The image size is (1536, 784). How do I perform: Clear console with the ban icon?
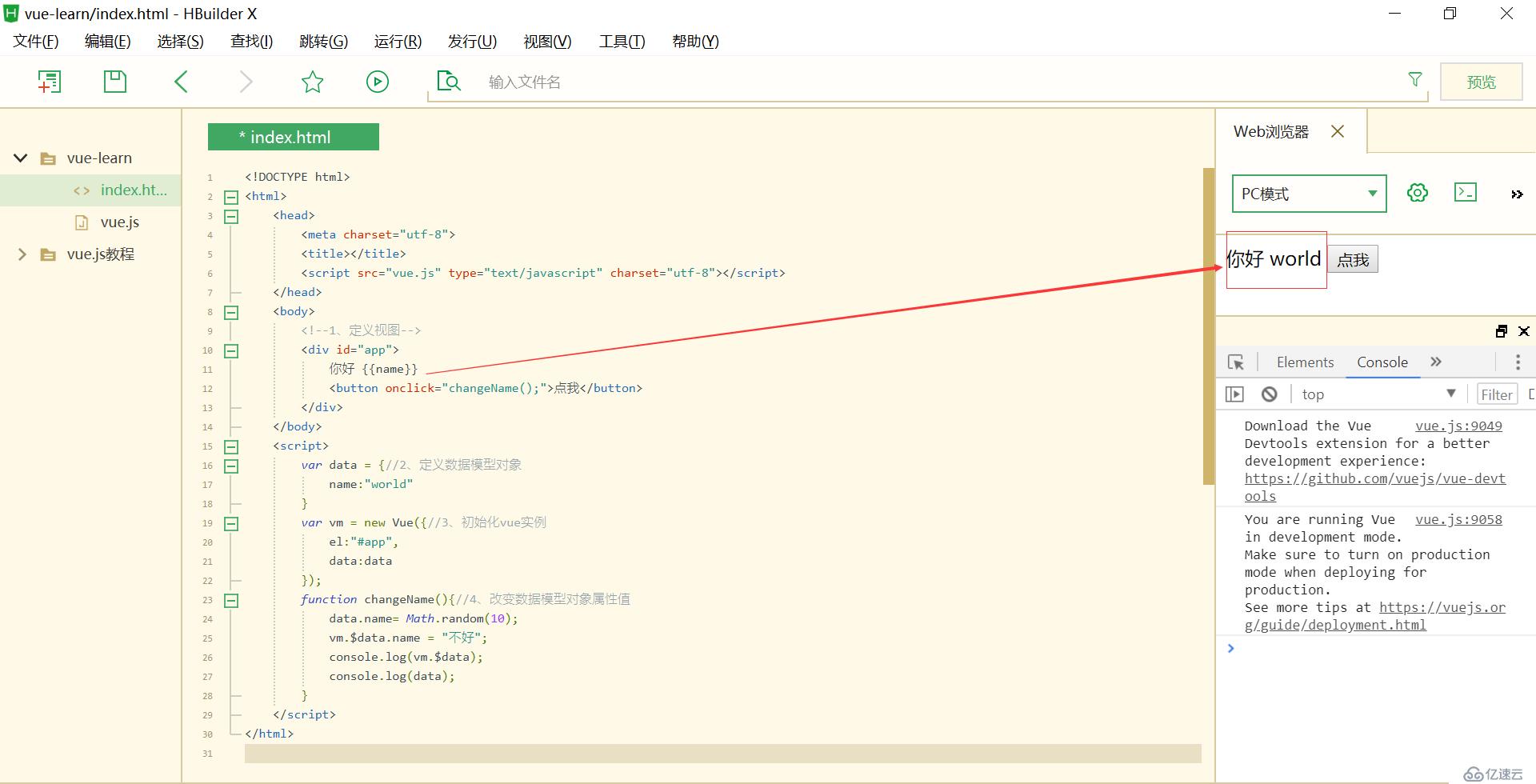pyautogui.click(x=1270, y=394)
